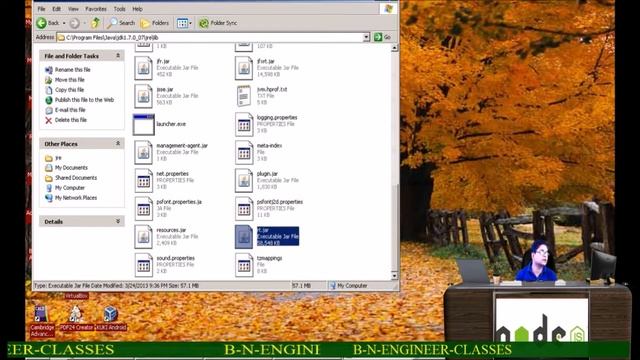The image size is (640, 360).
Task: Toggle the Folders pane
Action: [x=155, y=23]
